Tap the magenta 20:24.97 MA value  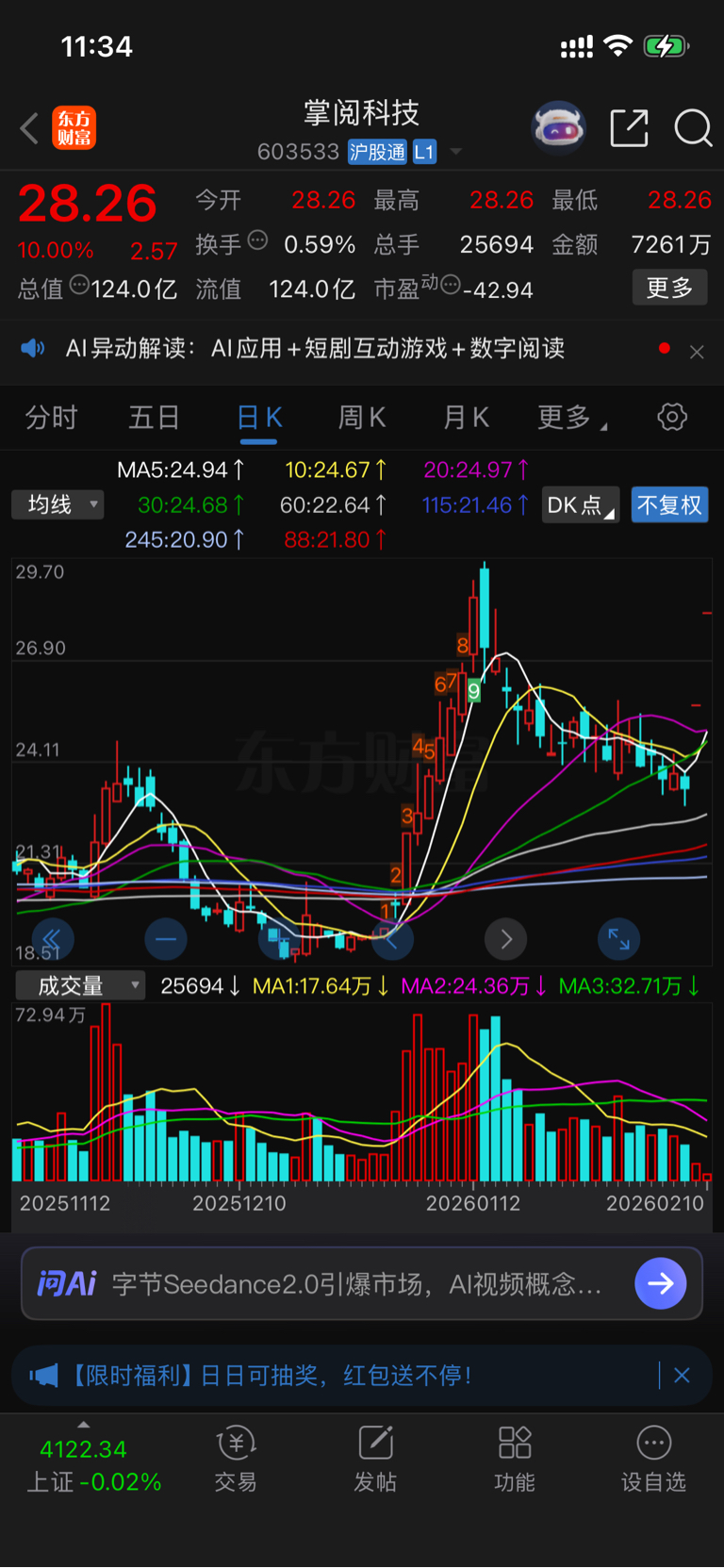[x=475, y=470]
